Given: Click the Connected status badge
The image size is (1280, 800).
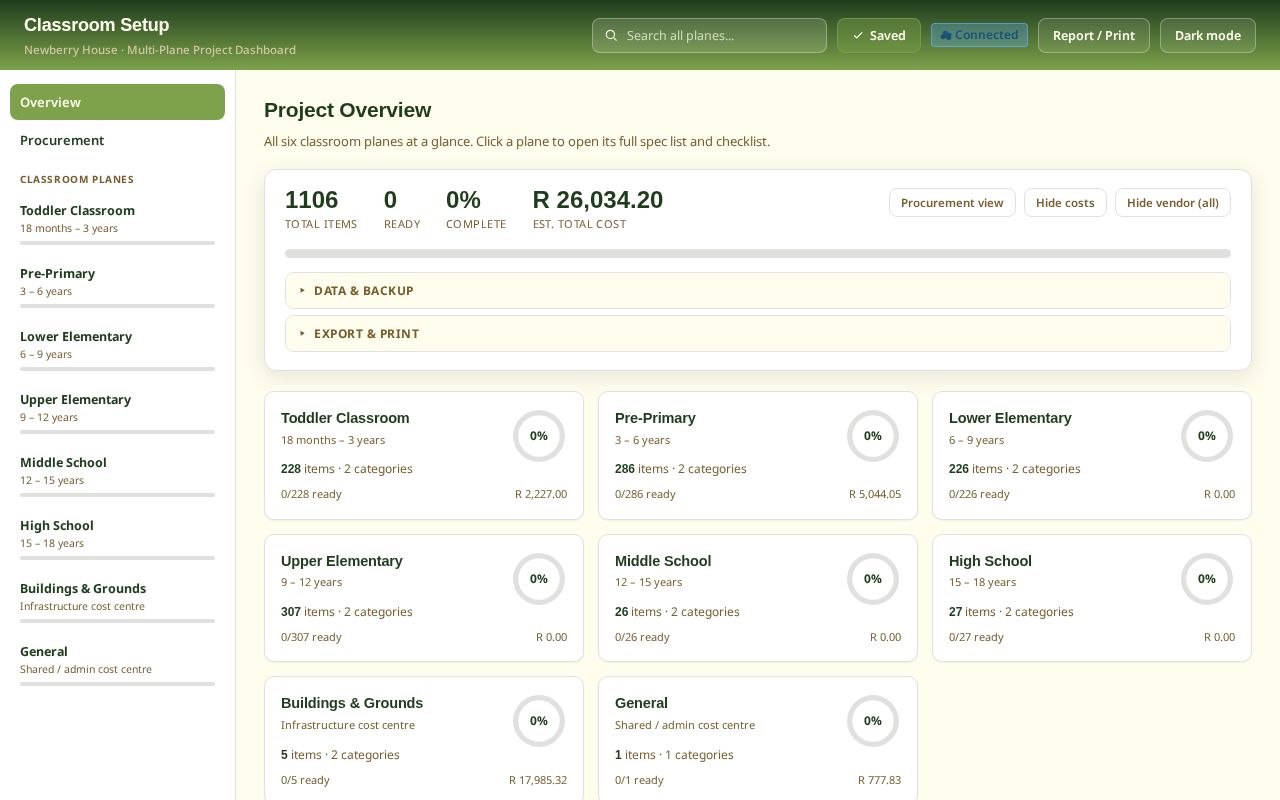Looking at the screenshot, I should [979, 35].
